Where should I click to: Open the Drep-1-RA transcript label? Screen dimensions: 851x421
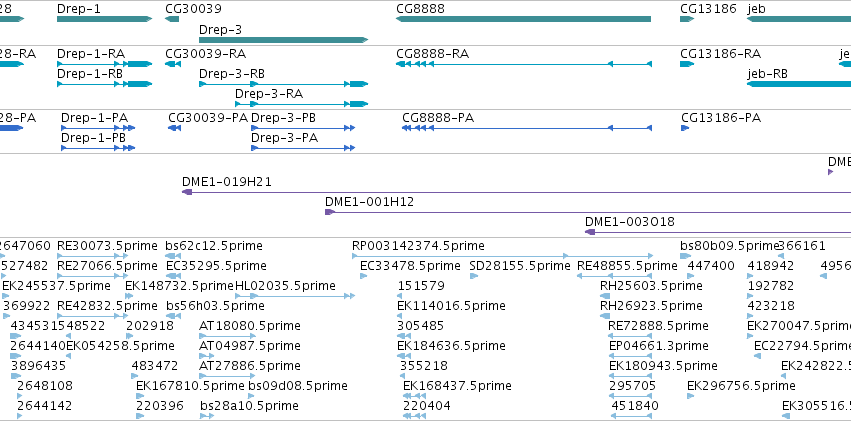91,54
